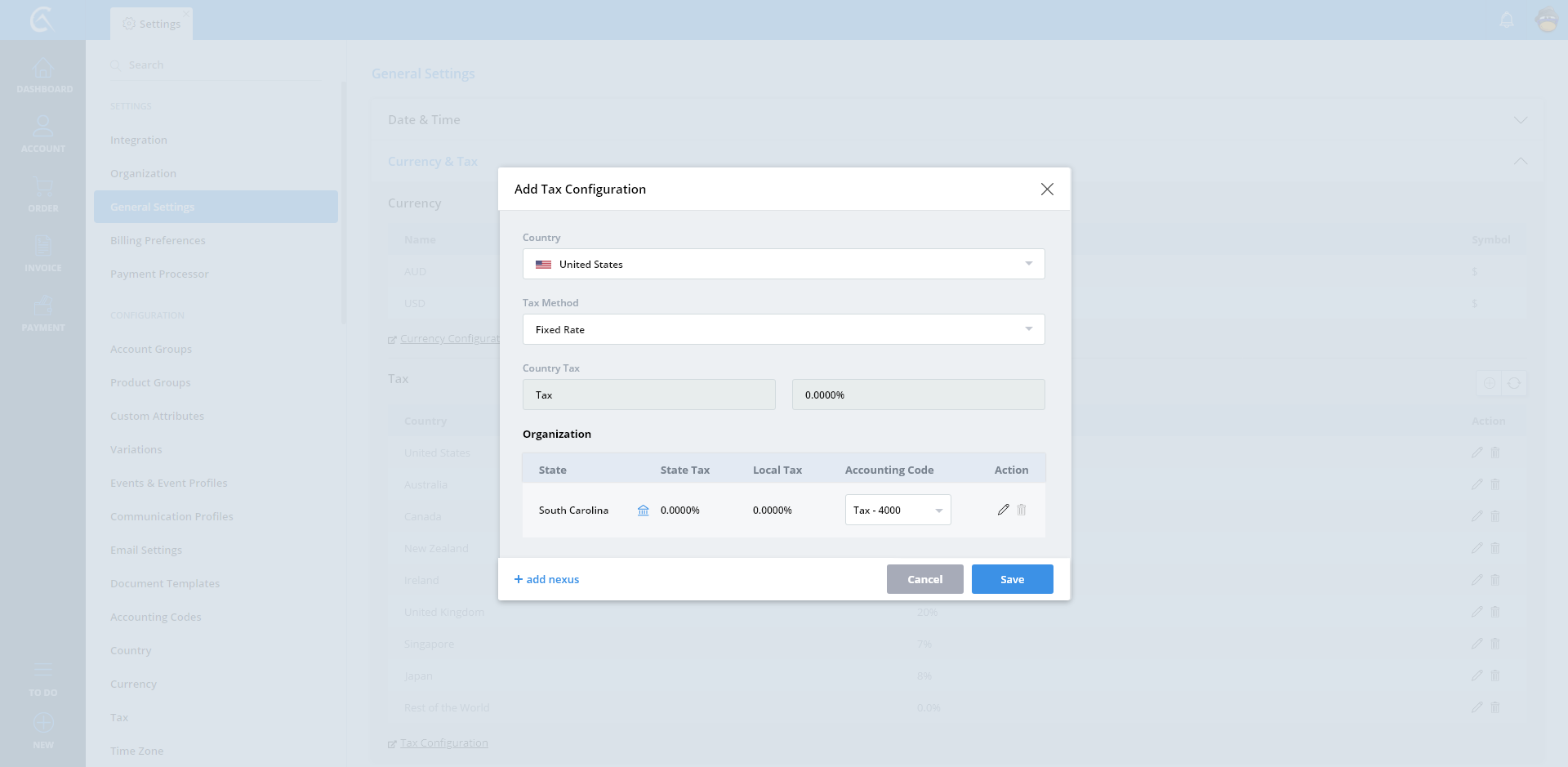
Task: Delete the South Carolina nexus row
Action: tap(1022, 510)
